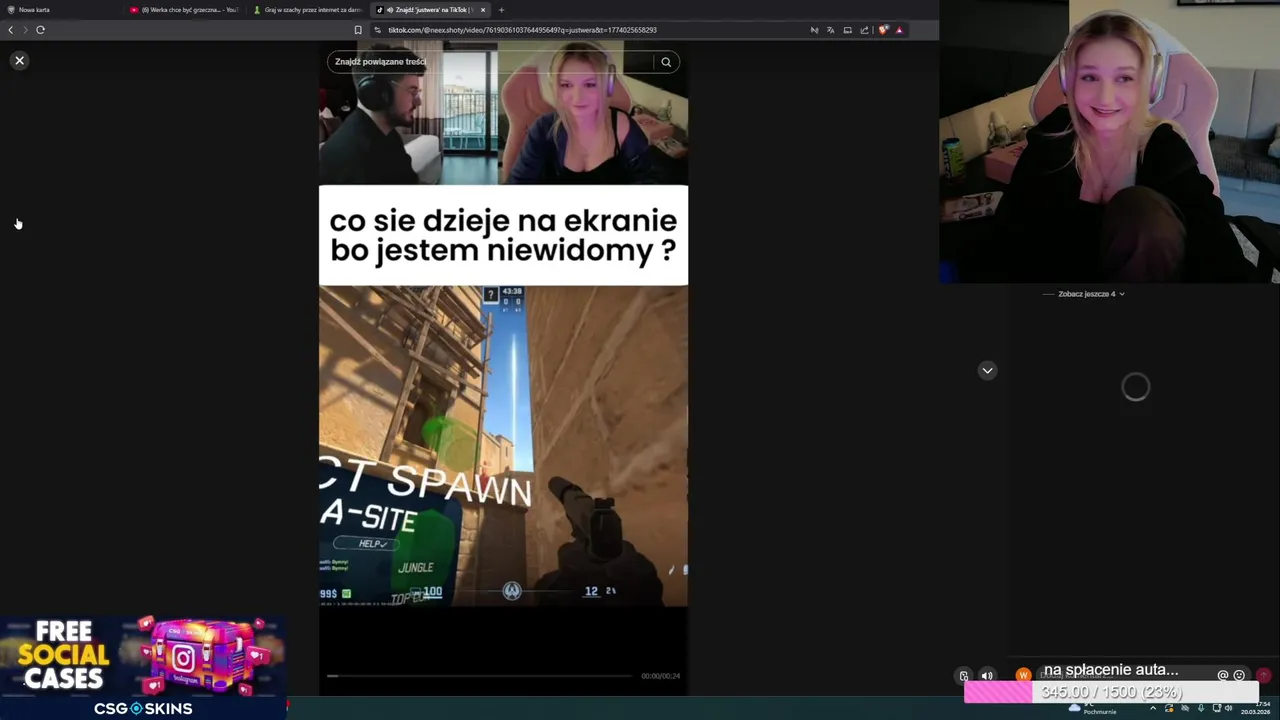Image resolution: width=1280 pixels, height=720 pixels.
Task: Expand 'Zobacz jeszcze 4' replies
Action: [x=1091, y=294]
